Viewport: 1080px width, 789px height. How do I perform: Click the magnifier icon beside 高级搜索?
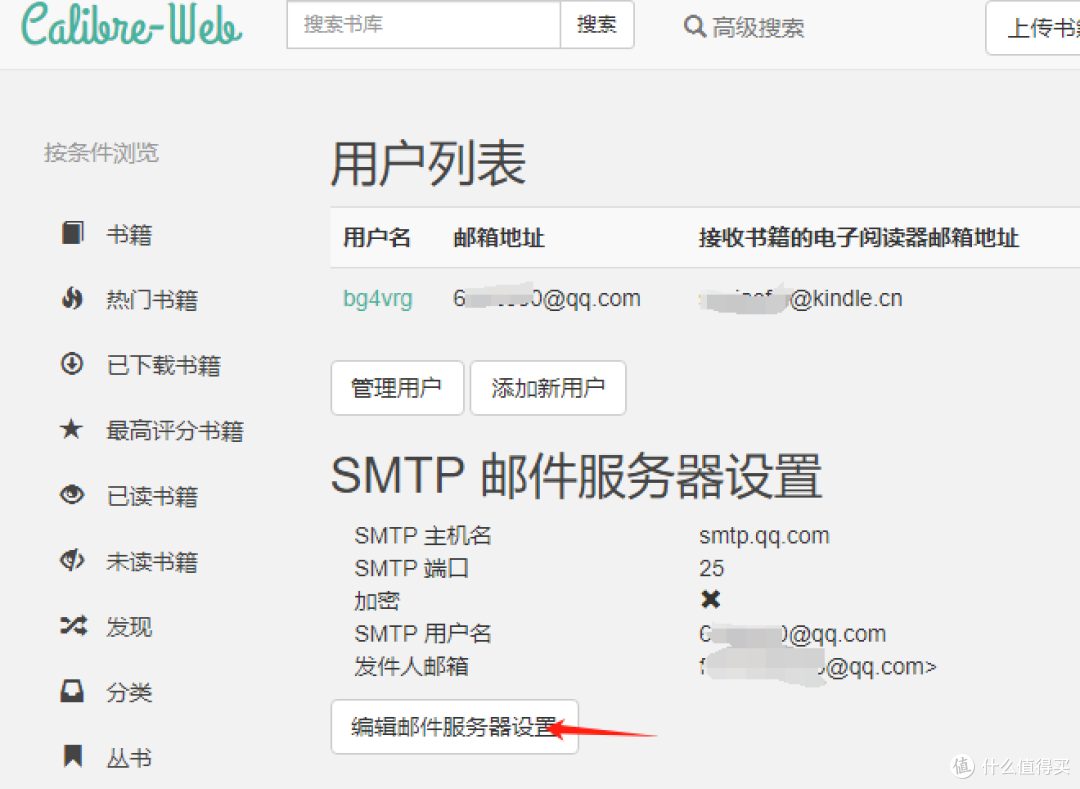click(694, 27)
